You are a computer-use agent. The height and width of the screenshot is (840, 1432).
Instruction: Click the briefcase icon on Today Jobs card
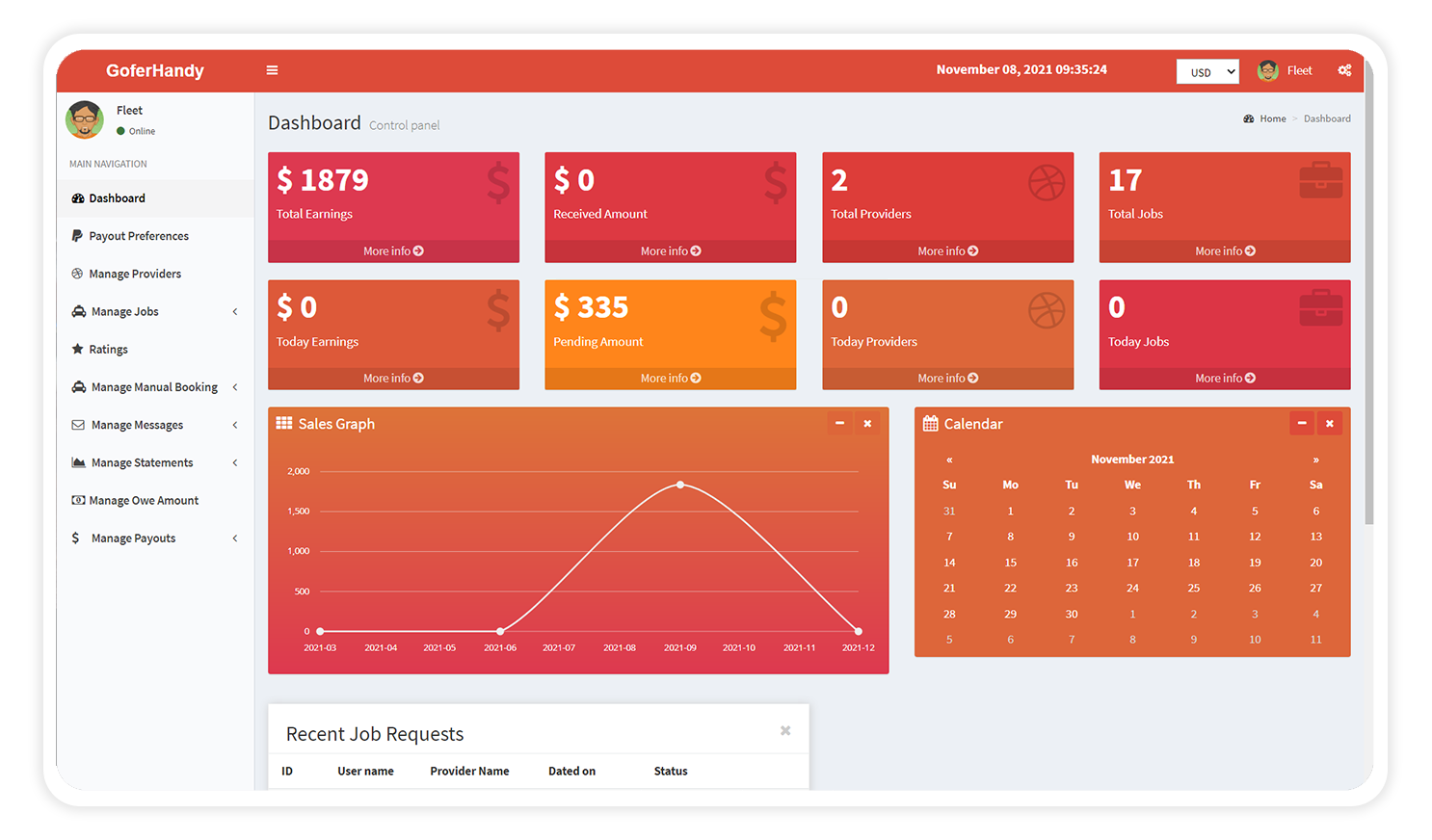(1321, 308)
